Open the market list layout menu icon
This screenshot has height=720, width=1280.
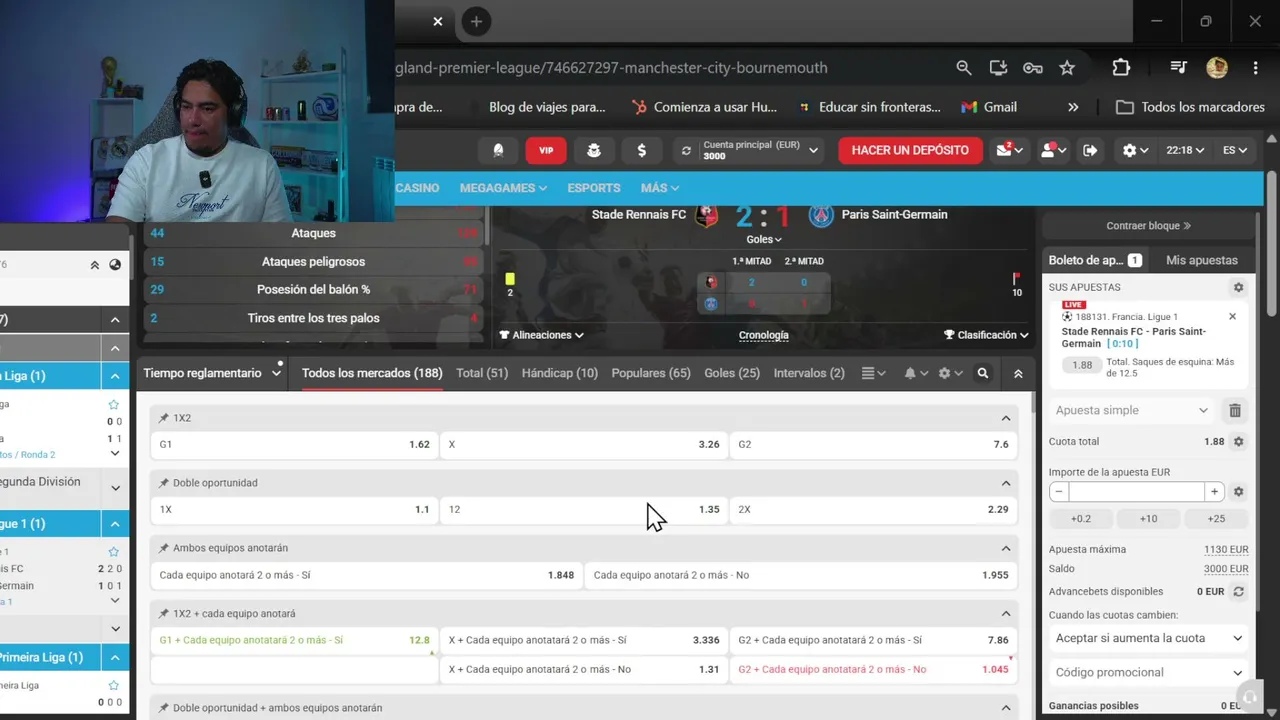click(873, 373)
